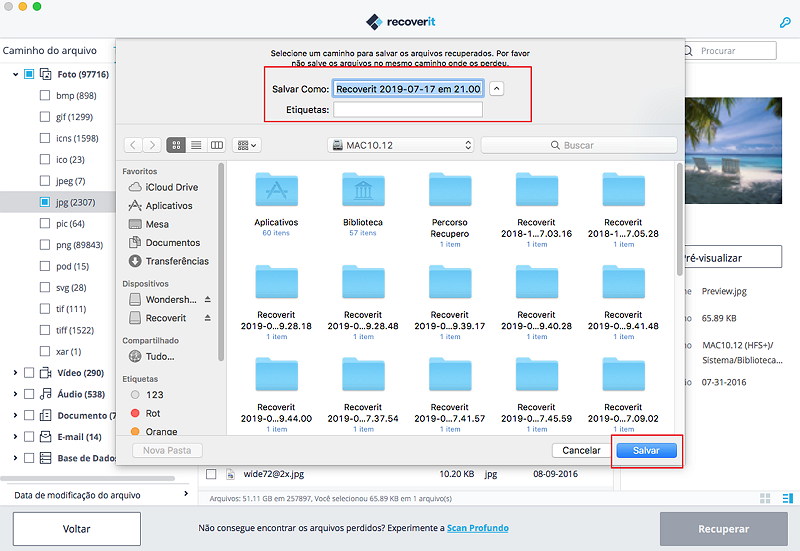
Task: Click the Salvar Como name field
Action: 408,89
